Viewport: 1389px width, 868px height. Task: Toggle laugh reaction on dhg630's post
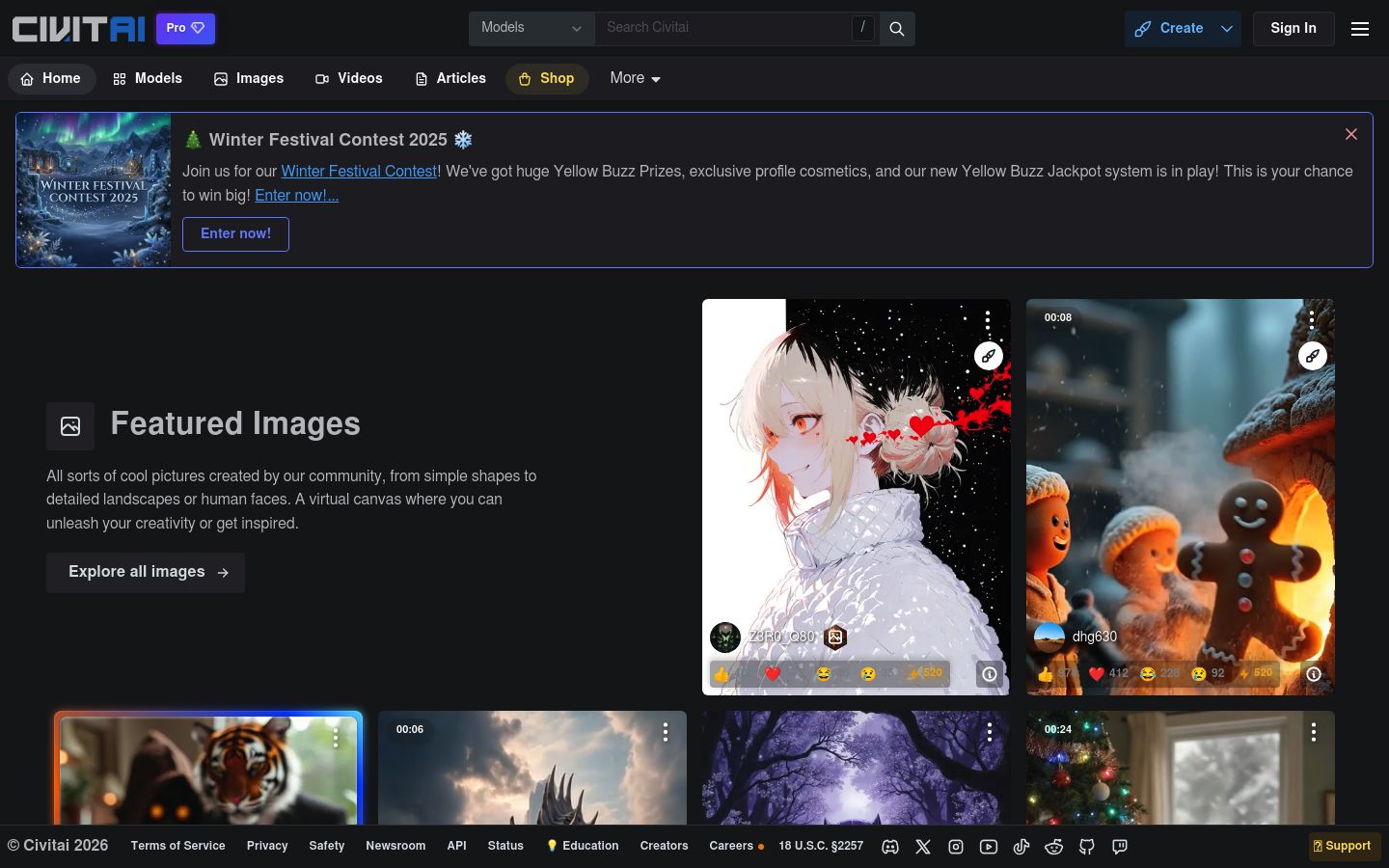point(1159,673)
